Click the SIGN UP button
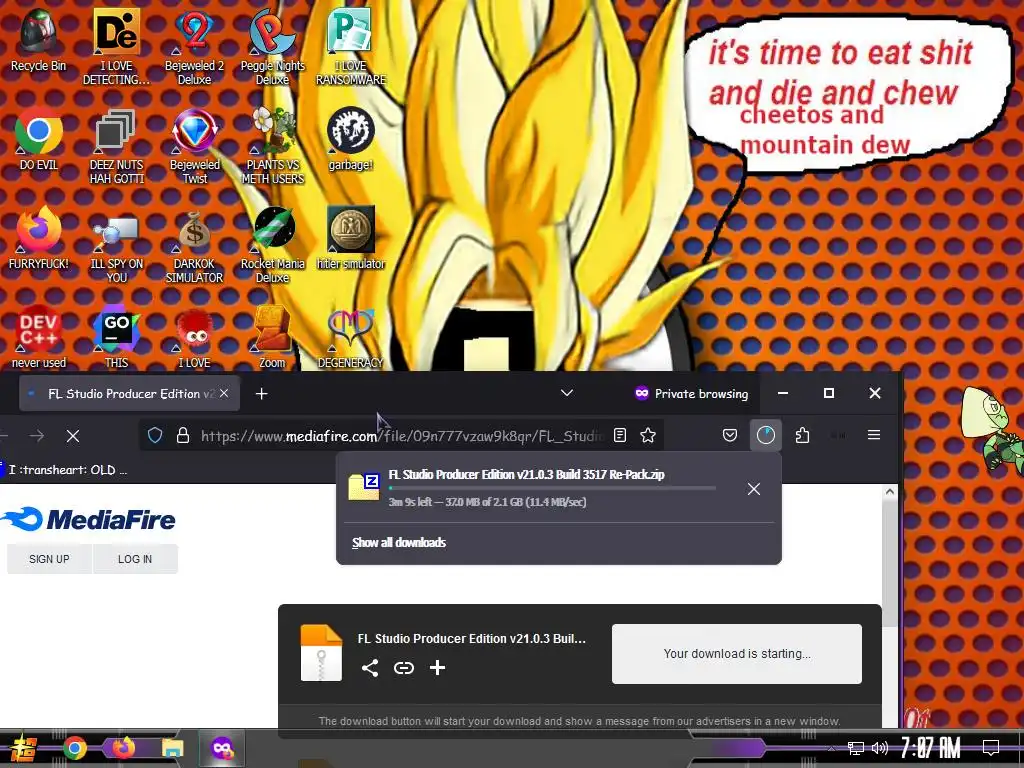This screenshot has height=768, width=1024. [49, 559]
